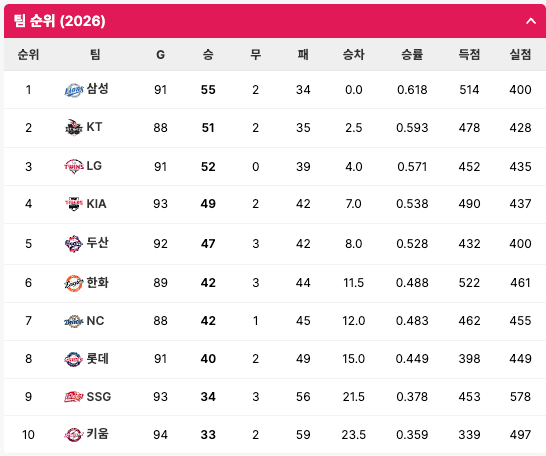The image size is (546, 456).
Task: Click the KT Wiz team logo
Action: [74, 127]
